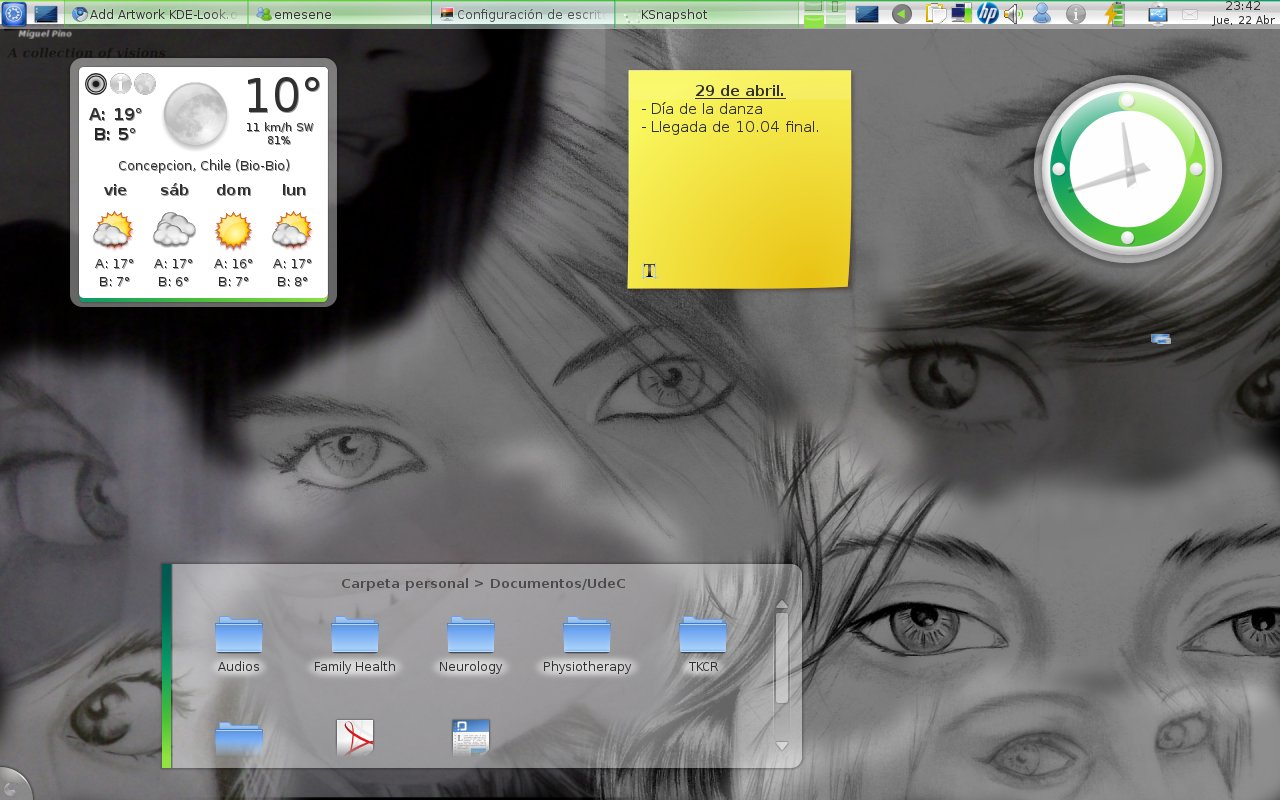
Task: Click the show desktop icon beside the launcher
Action: [46, 14]
